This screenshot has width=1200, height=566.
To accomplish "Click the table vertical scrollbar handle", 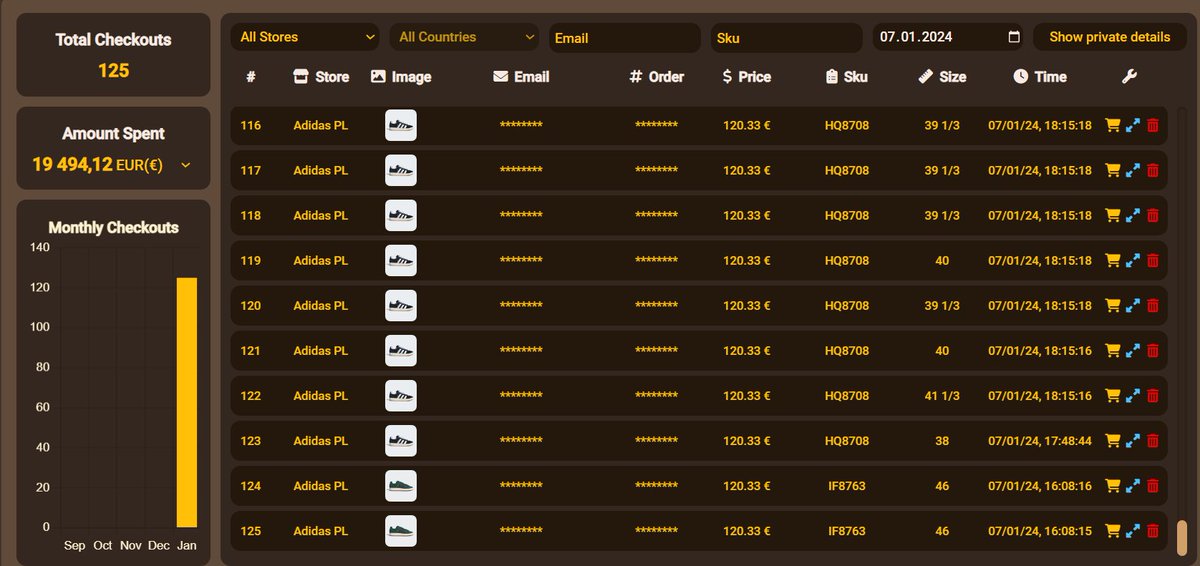I will click(x=1182, y=537).
